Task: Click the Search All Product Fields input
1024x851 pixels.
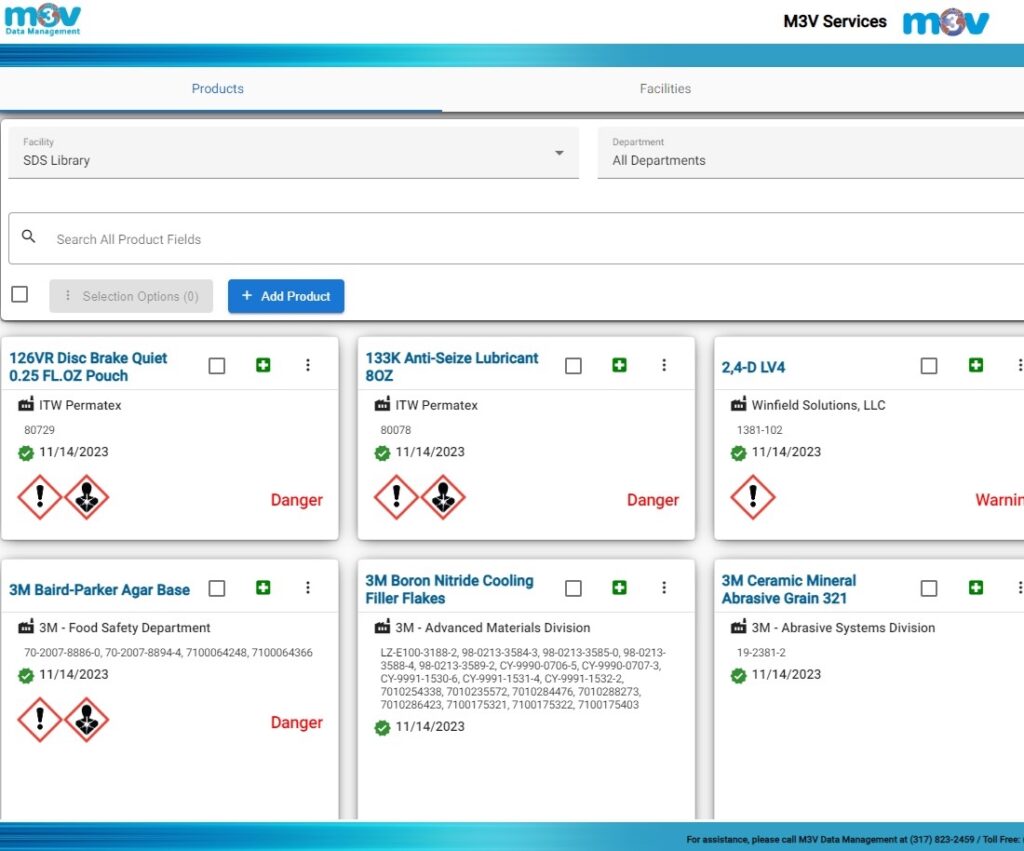Action: [x=516, y=238]
